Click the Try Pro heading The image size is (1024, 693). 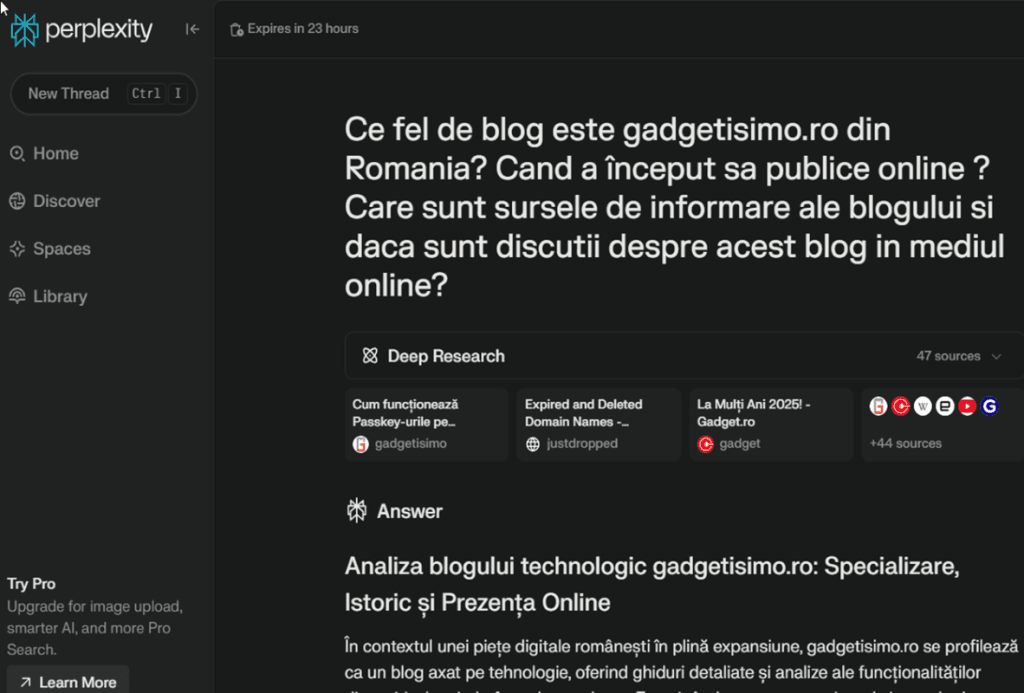[31, 583]
